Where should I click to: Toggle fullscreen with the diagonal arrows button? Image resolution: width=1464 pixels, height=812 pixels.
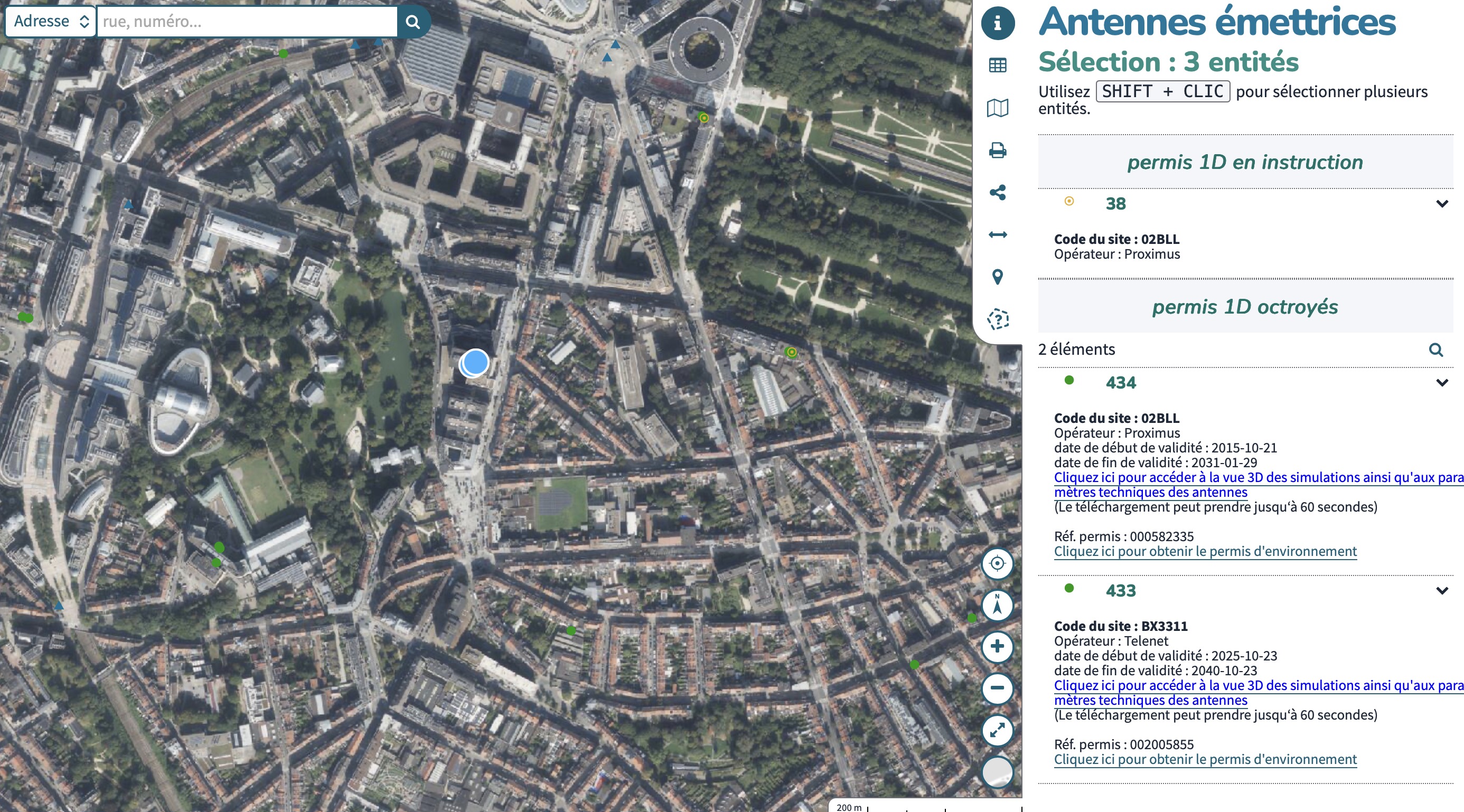pyautogui.click(x=997, y=730)
